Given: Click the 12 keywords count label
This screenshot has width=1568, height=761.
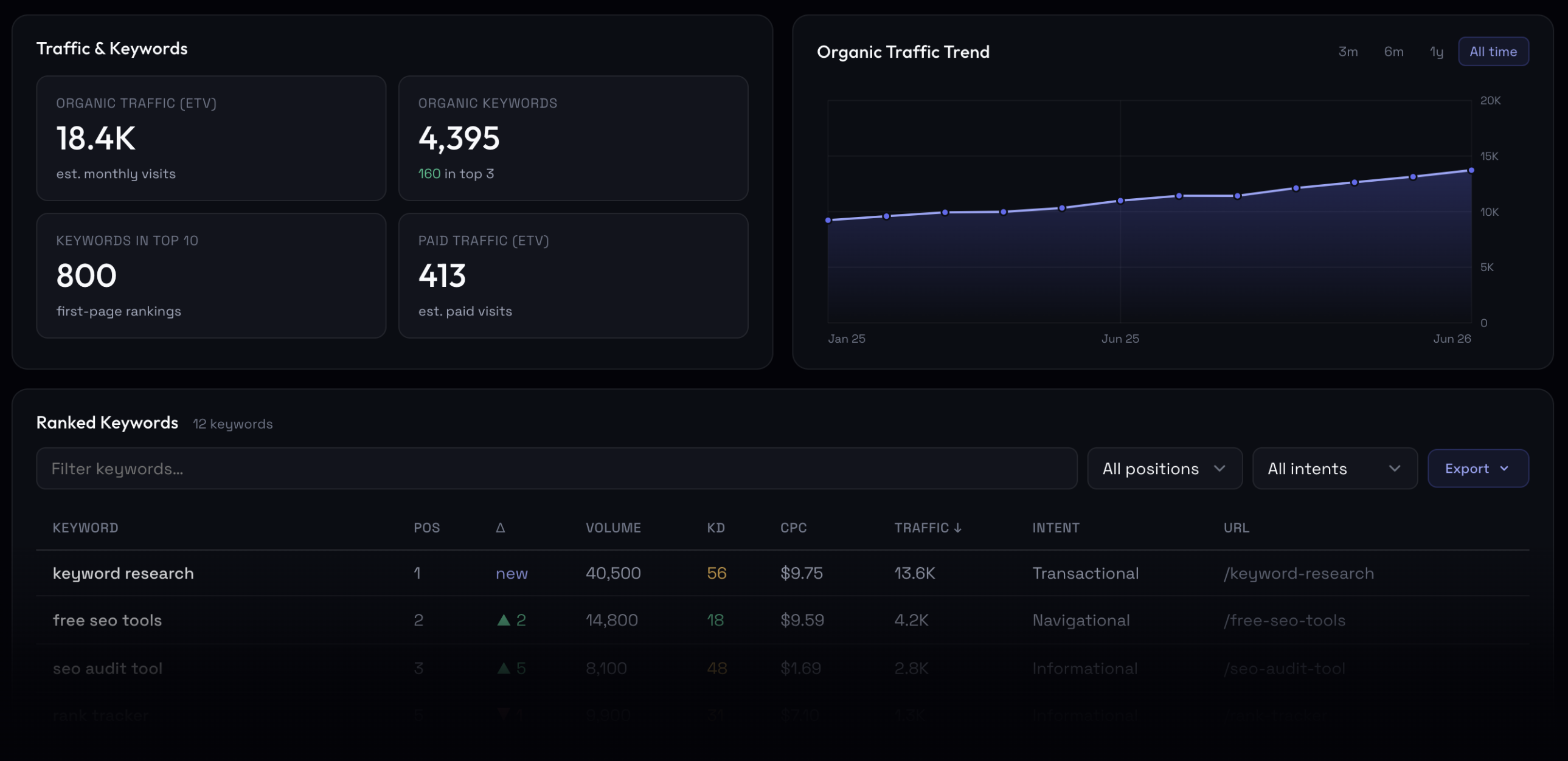Looking at the screenshot, I should click(x=232, y=424).
